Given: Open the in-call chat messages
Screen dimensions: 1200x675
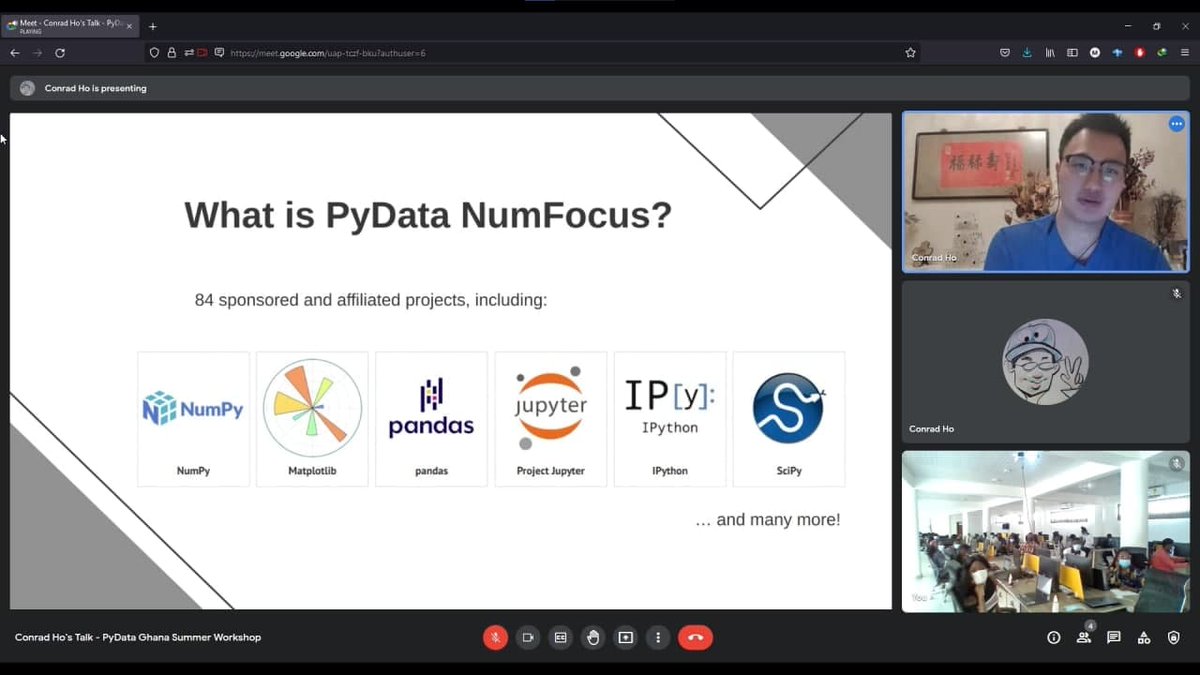Looking at the screenshot, I should [x=1114, y=637].
